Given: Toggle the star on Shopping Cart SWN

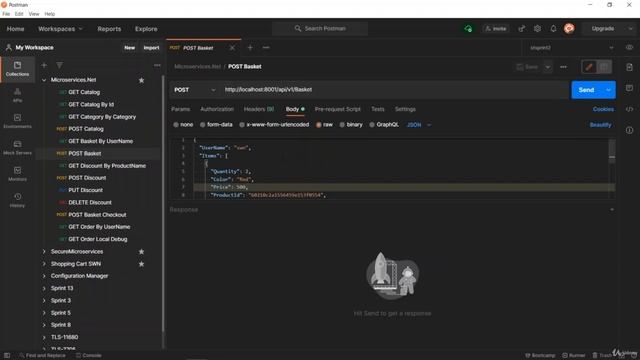Looking at the screenshot, I should [x=141, y=264].
